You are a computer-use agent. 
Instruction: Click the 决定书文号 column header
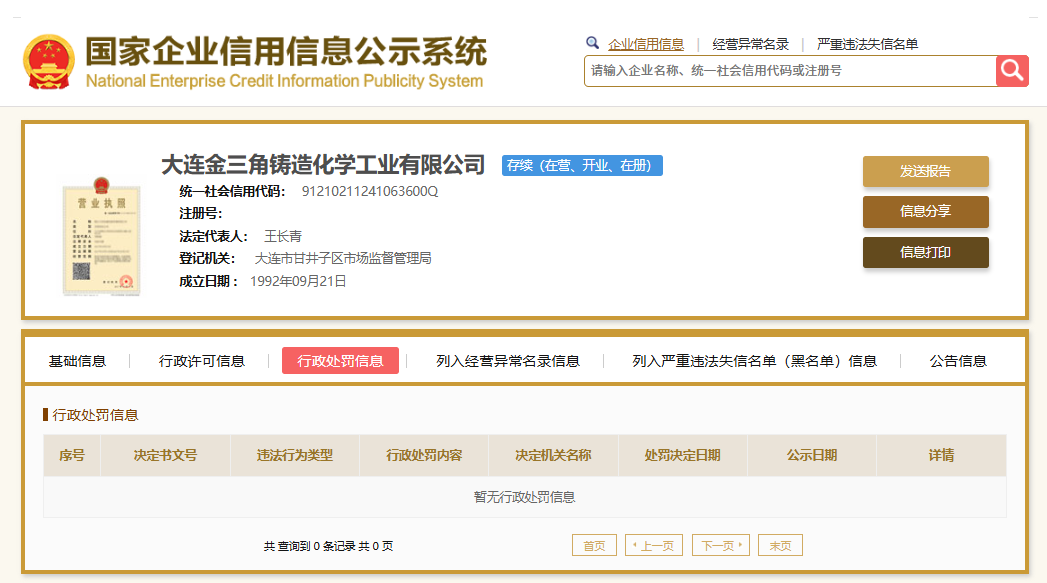[166, 455]
